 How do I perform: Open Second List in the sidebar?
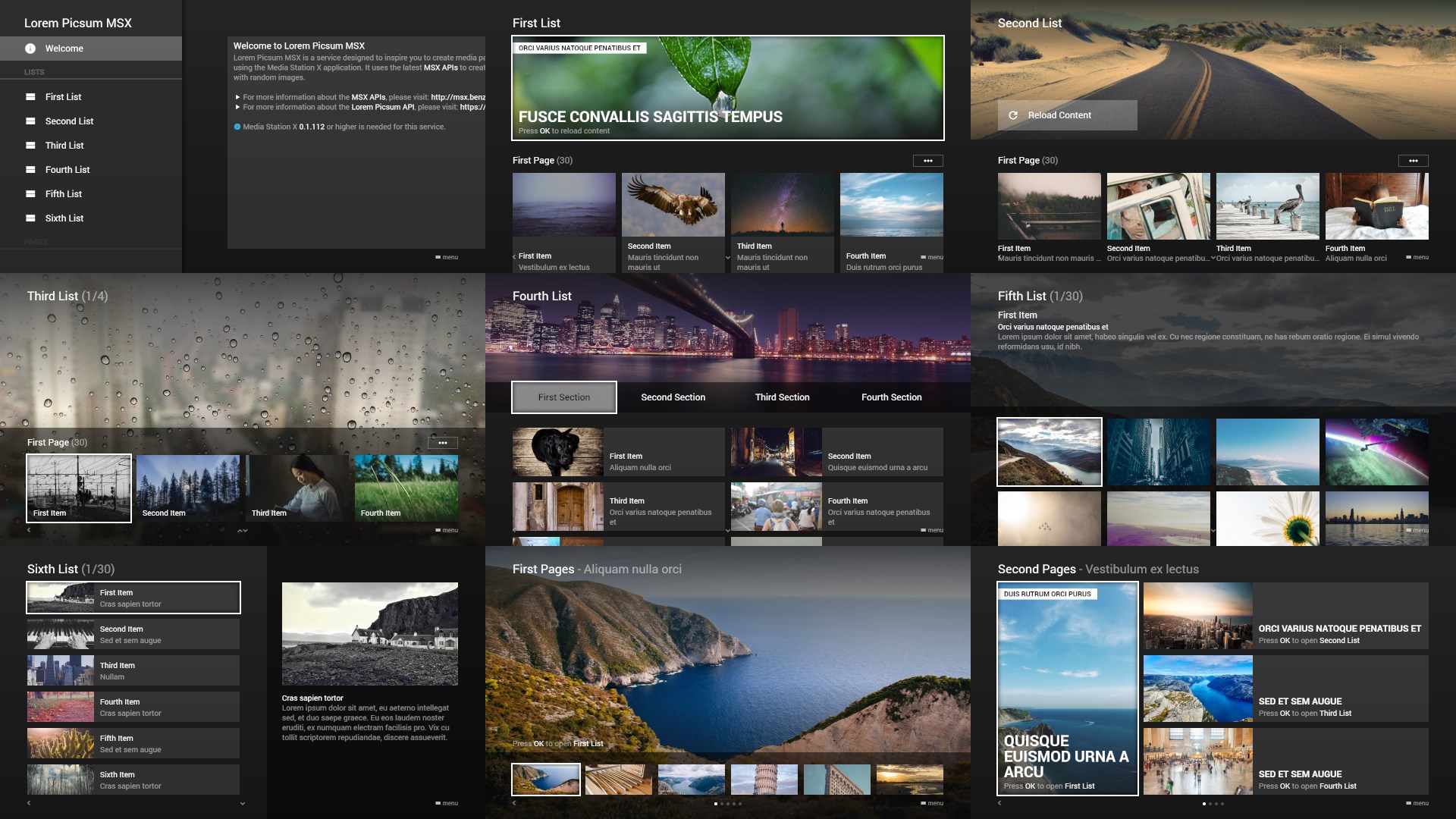pyautogui.click(x=69, y=121)
